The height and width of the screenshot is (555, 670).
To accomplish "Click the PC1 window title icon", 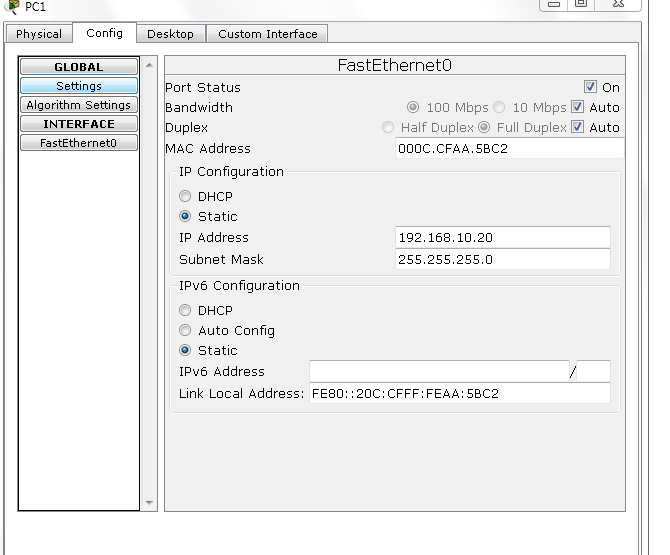I will [x=12, y=7].
